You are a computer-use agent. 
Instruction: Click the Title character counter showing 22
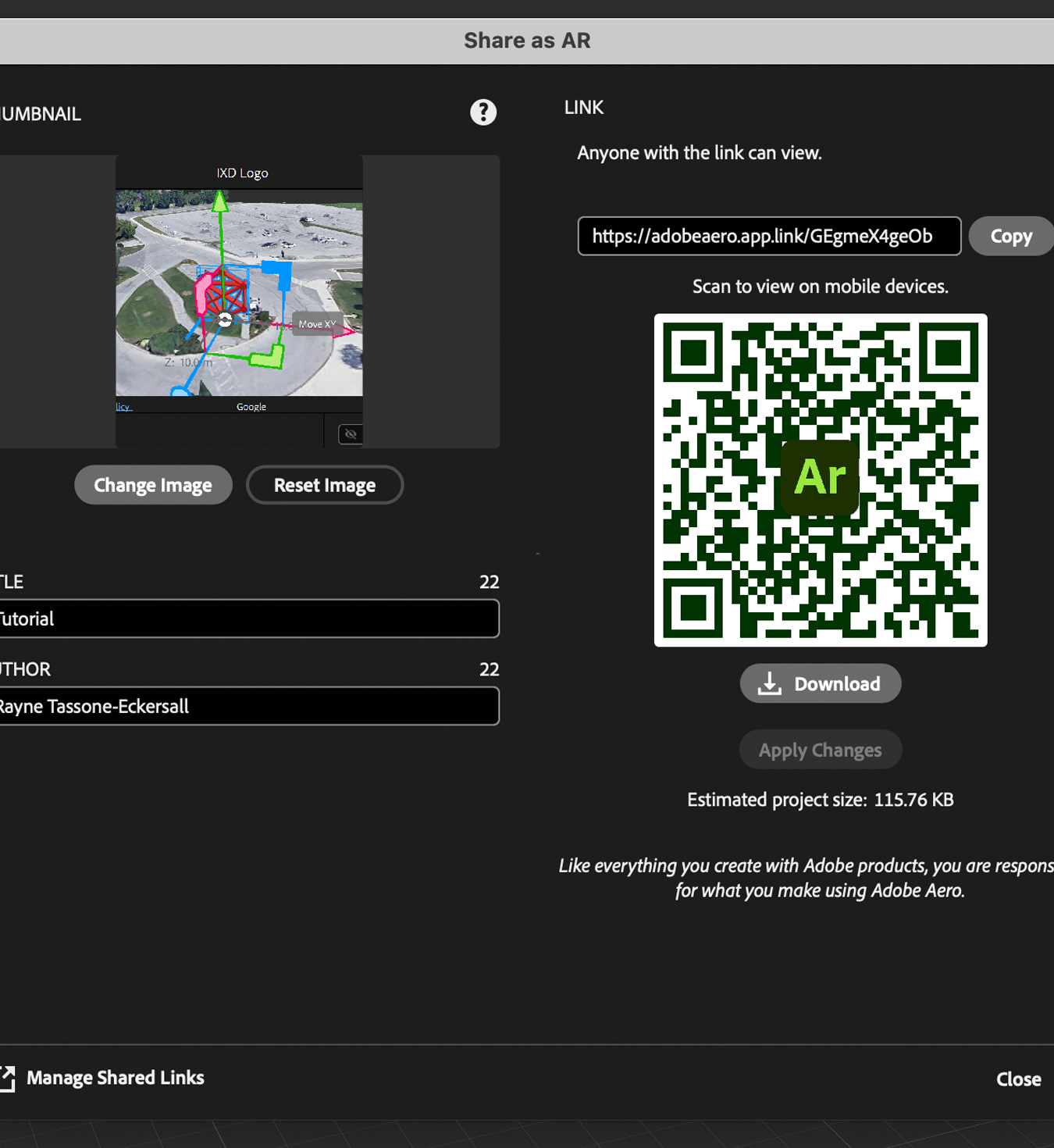point(489,581)
